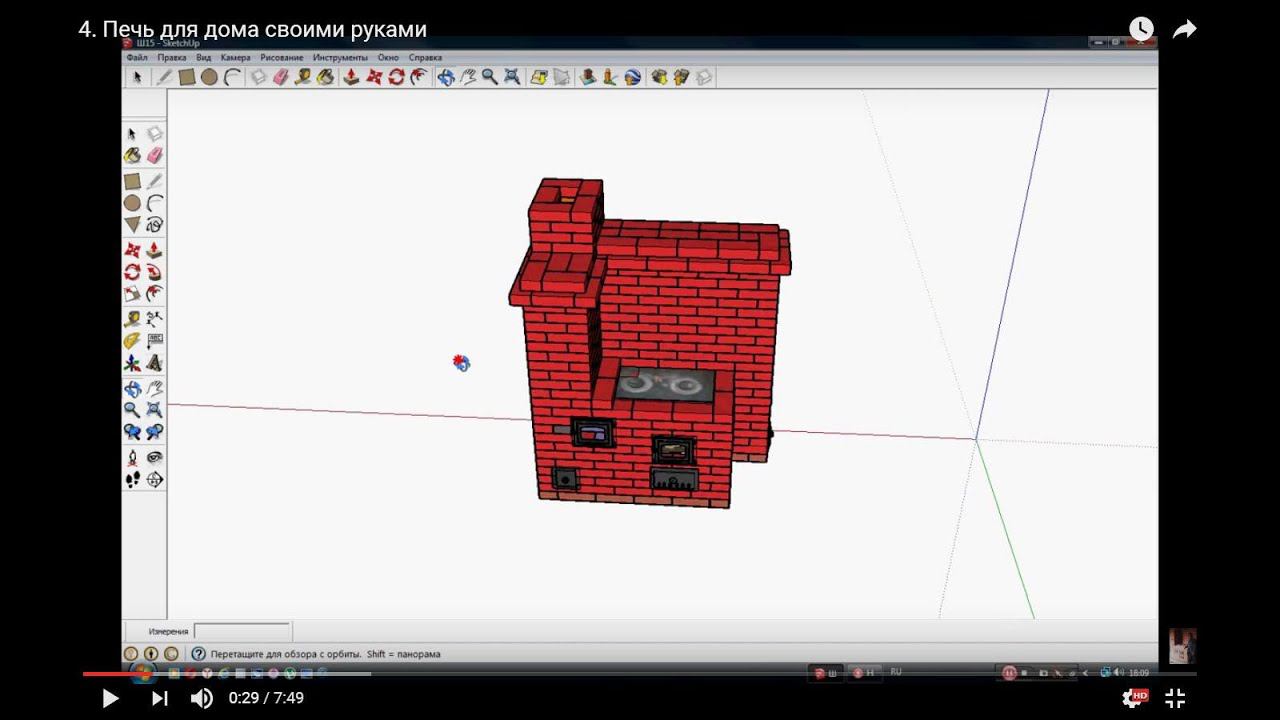Screen dimensions: 1280x720
Task: Click Zoom Extents icon in top toolbar
Action: [512, 77]
